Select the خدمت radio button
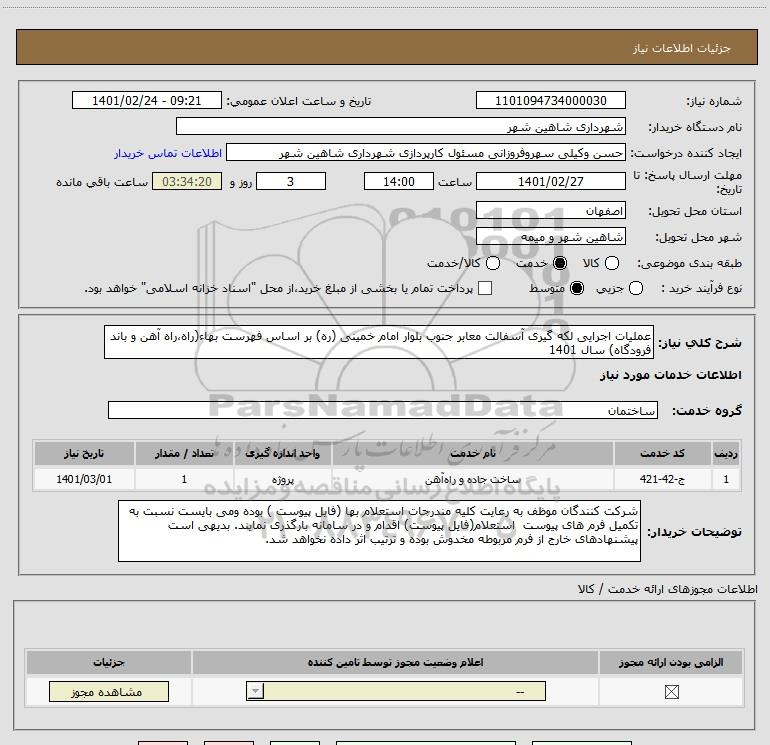This screenshot has height=745, width=770. (x=560, y=263)
